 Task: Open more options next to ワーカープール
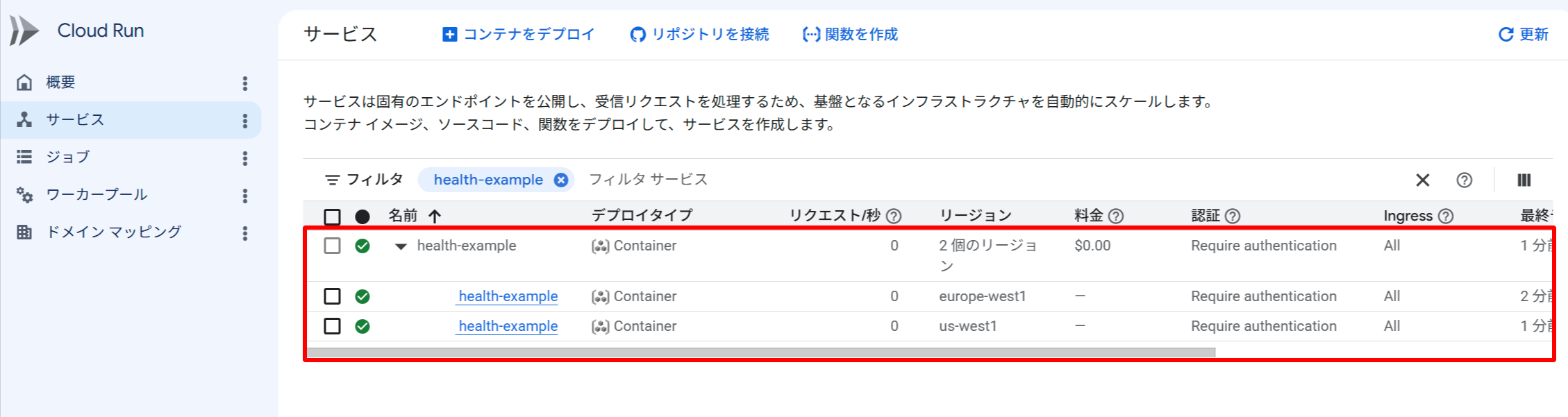click(x=245, y=196)
